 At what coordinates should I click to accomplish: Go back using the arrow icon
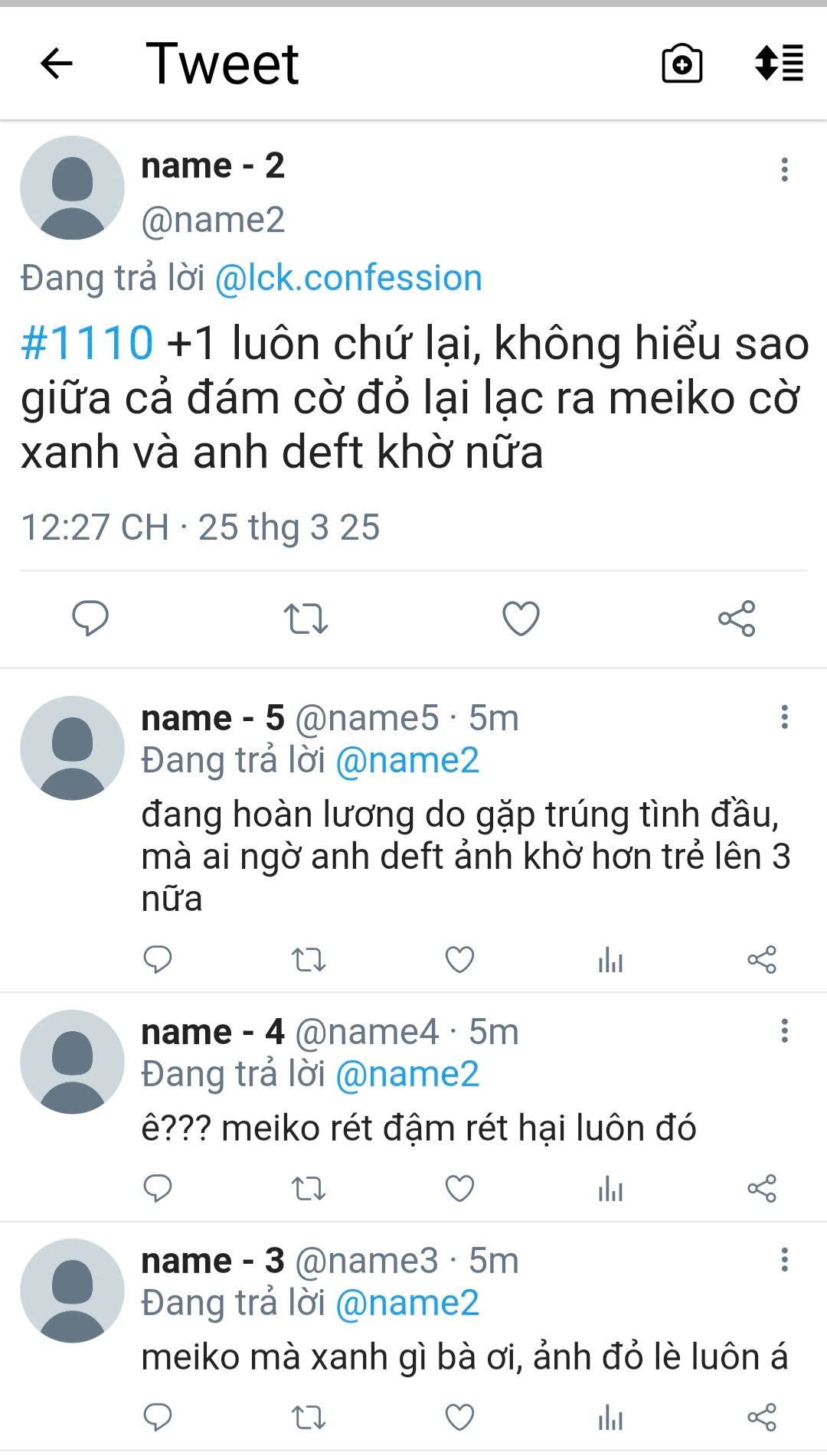[x=56, y=63]
